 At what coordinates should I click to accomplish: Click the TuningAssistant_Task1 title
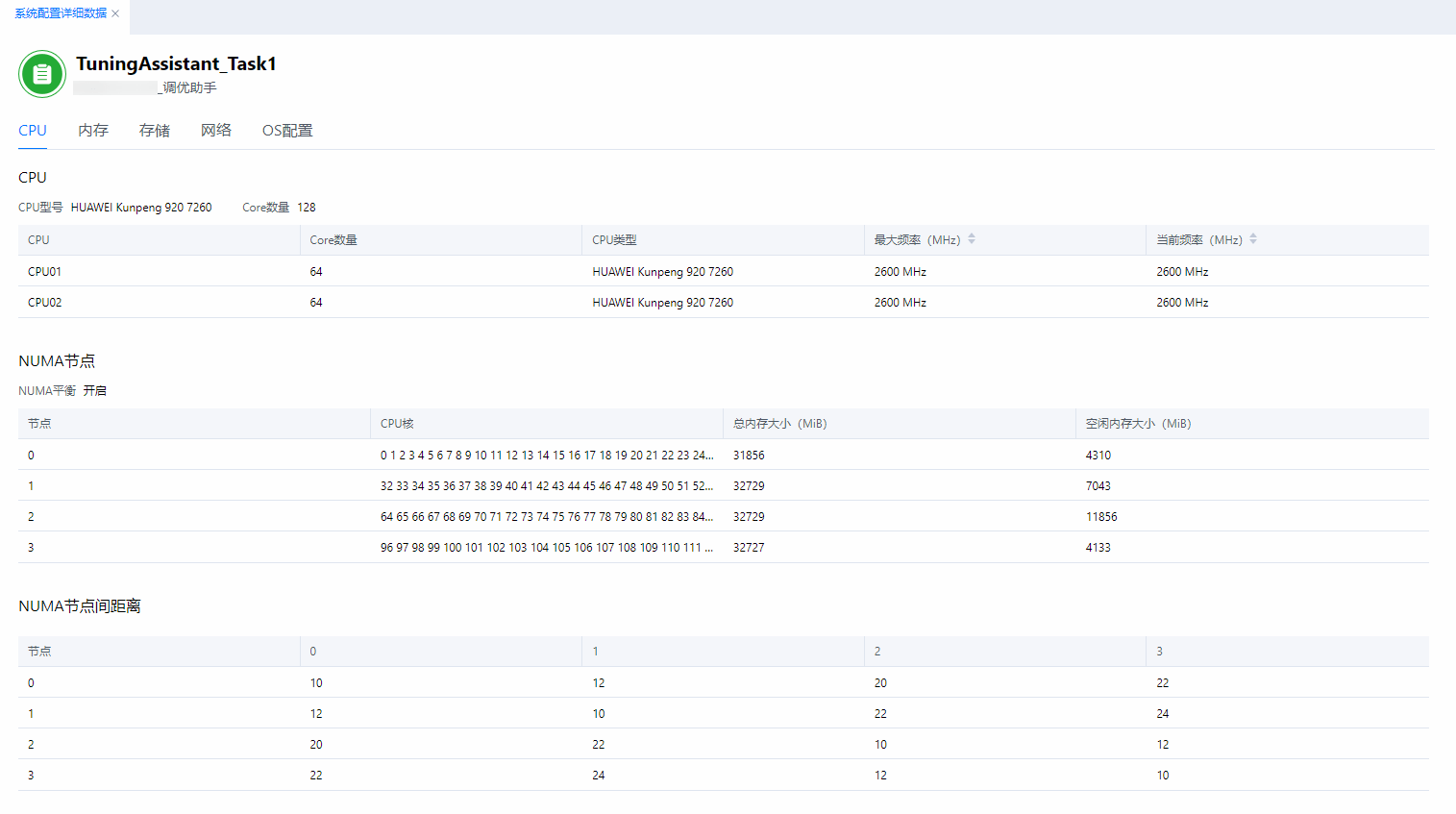point(176,63)
